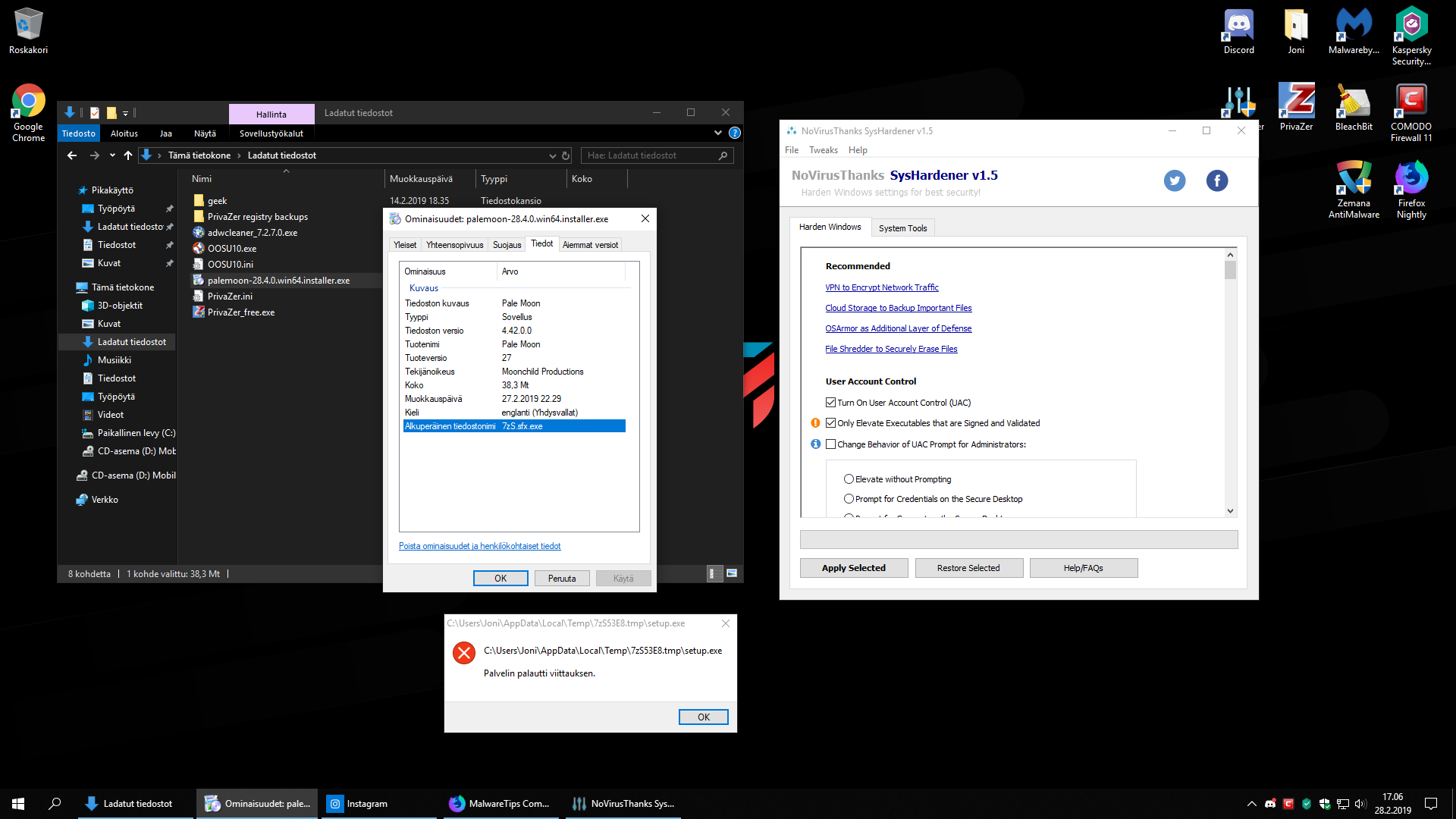
Task: Enable Change Behavior of UAC Prompt checkbox
Action: (830, 444)
